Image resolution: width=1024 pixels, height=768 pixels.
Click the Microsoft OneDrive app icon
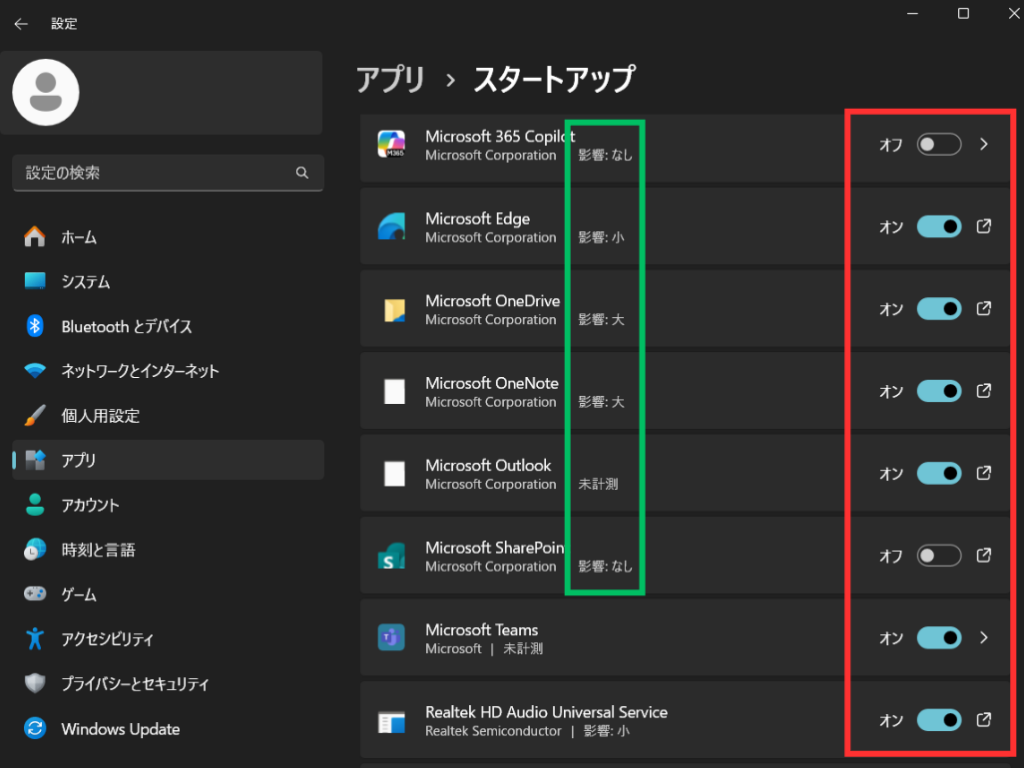(394, 310)
